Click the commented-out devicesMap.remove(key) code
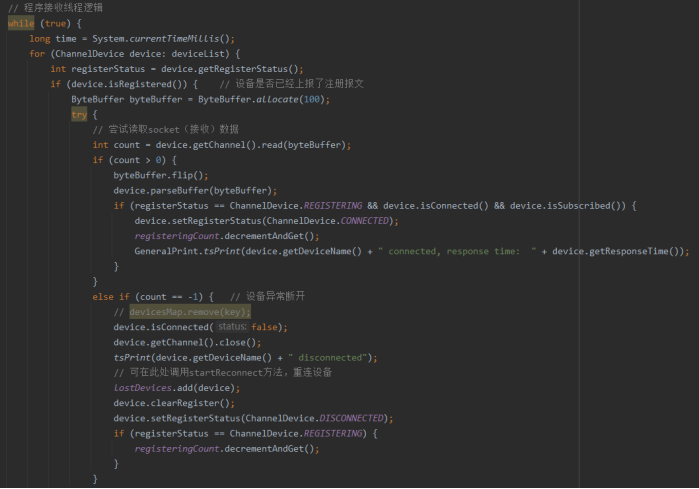 pyautogui.click(x=190, y=312)
